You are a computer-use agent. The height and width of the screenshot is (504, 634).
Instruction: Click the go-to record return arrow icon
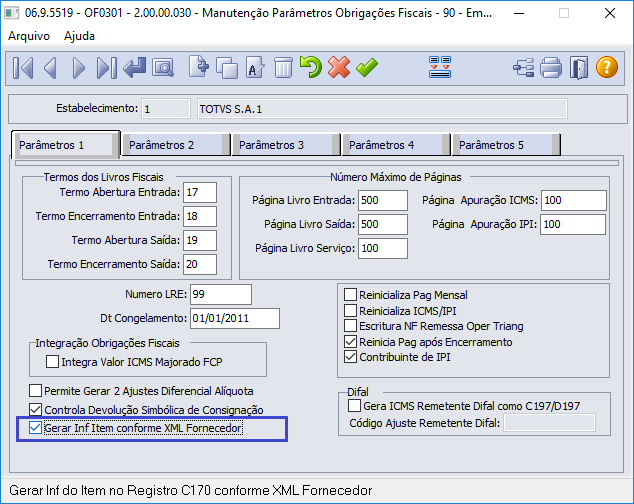135,68
